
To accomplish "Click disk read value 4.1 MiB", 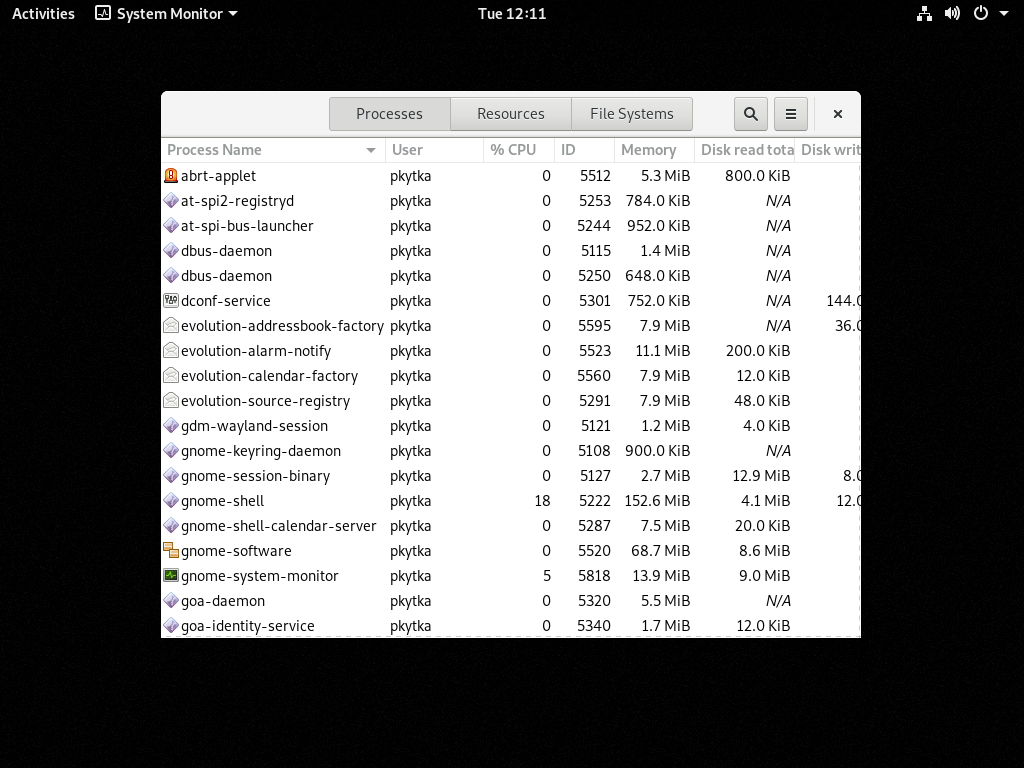I will (765, 501).
